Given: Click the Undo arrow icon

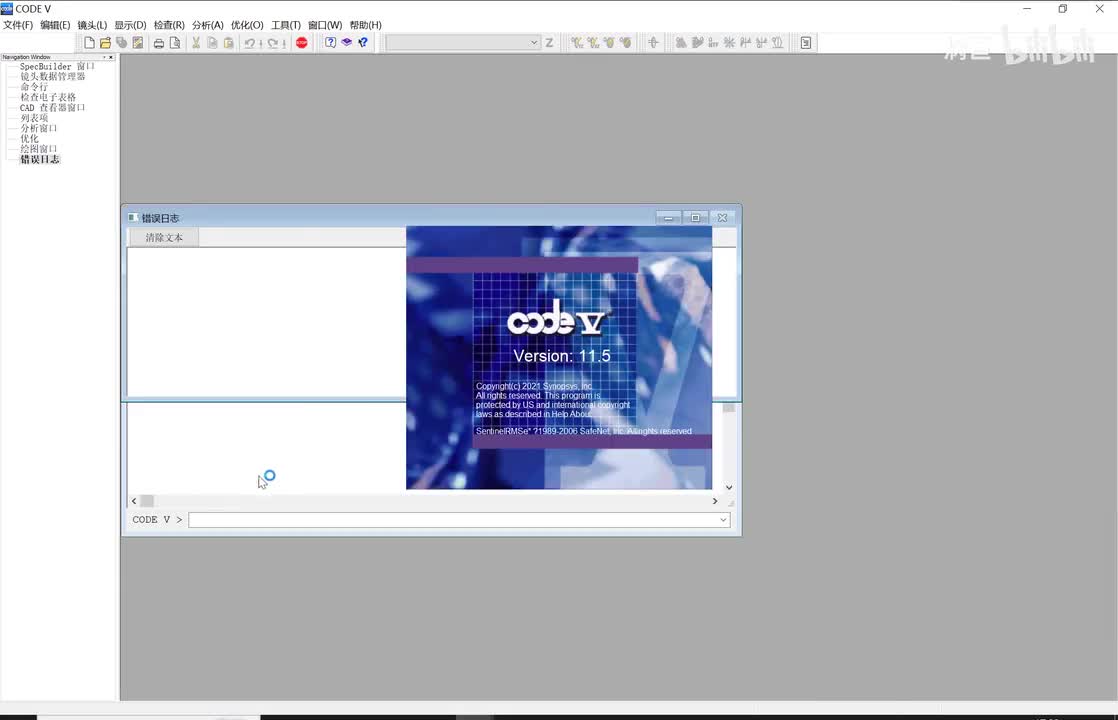Looking at the screenshot, I should click(250, 43).
